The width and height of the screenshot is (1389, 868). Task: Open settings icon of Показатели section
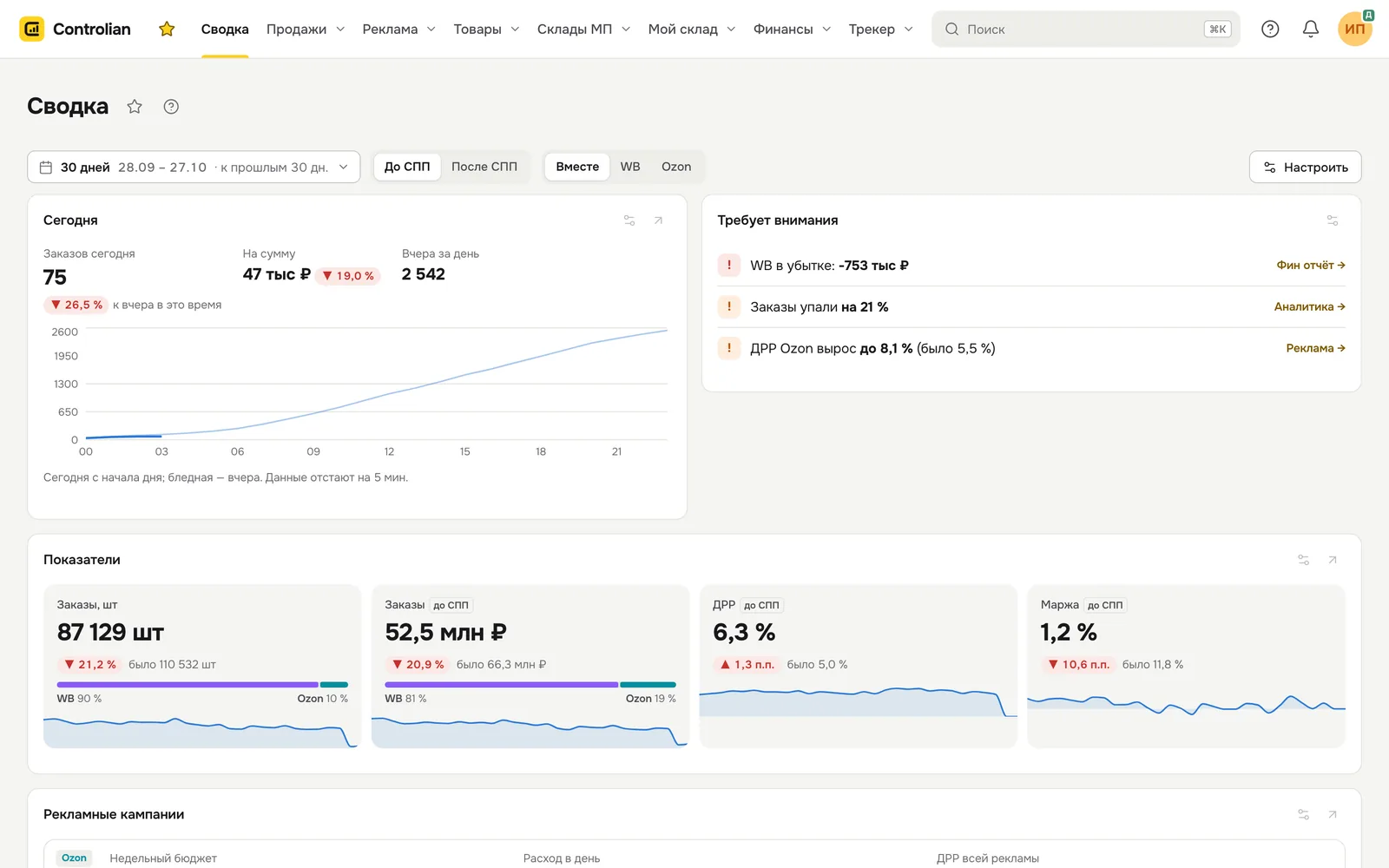pos(1303,560)
